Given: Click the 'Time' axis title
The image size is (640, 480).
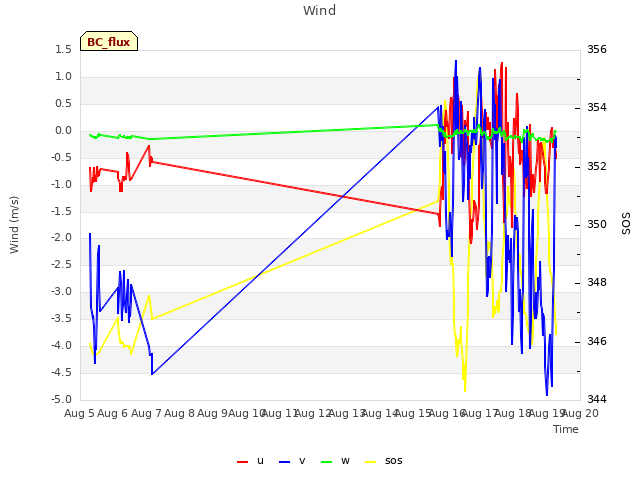Looking at the screenshot, I should tap(566, 429).
